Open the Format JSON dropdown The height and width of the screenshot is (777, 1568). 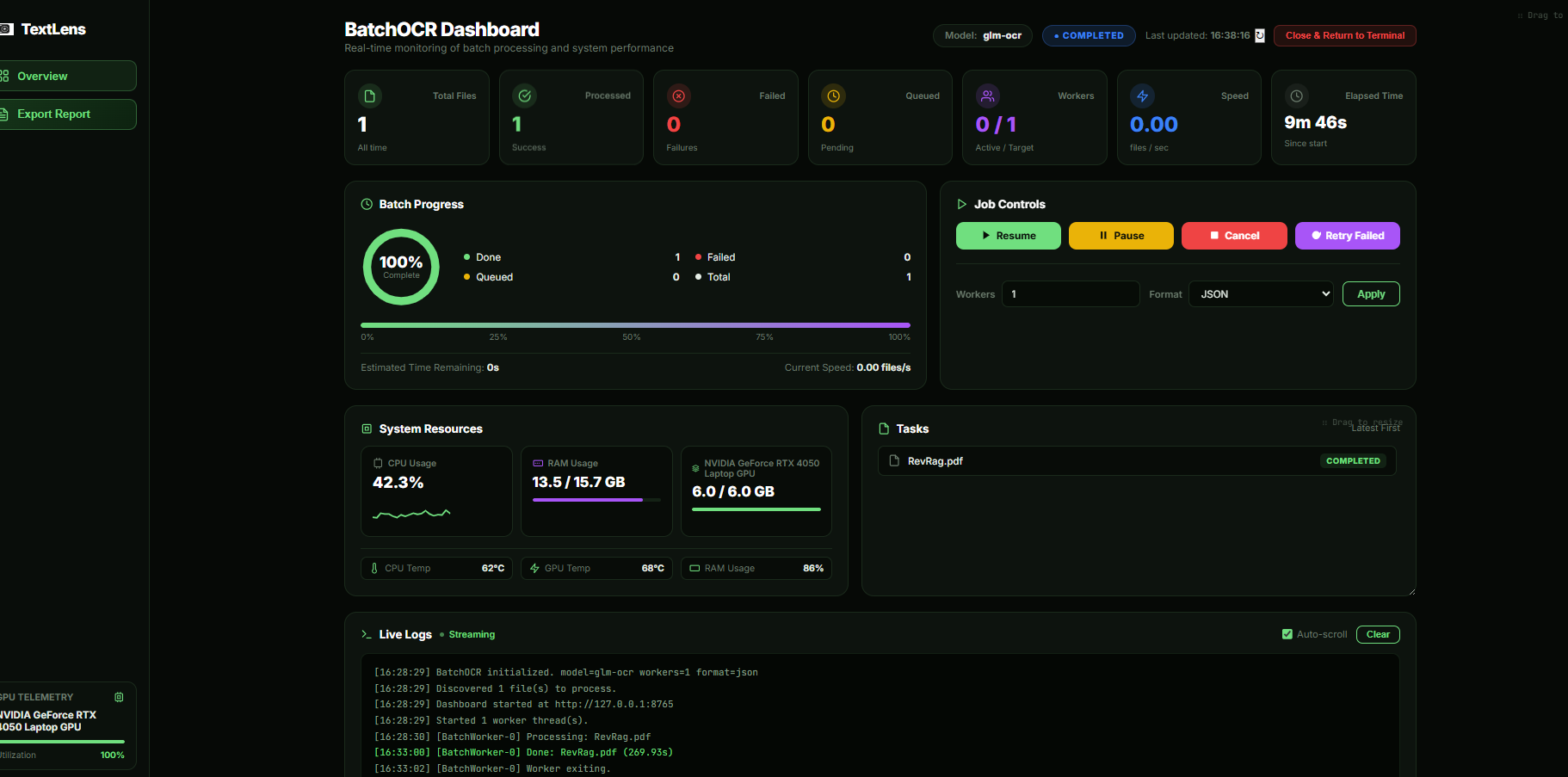pyautogui.click(x=1261, y=294)
